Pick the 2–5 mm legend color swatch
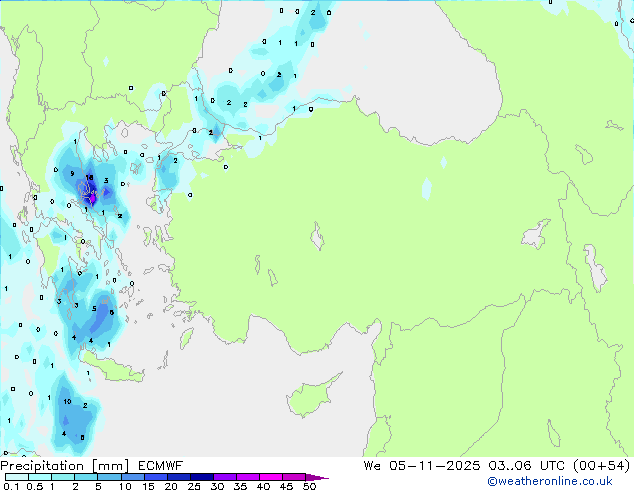 click(x=86, y=477)
